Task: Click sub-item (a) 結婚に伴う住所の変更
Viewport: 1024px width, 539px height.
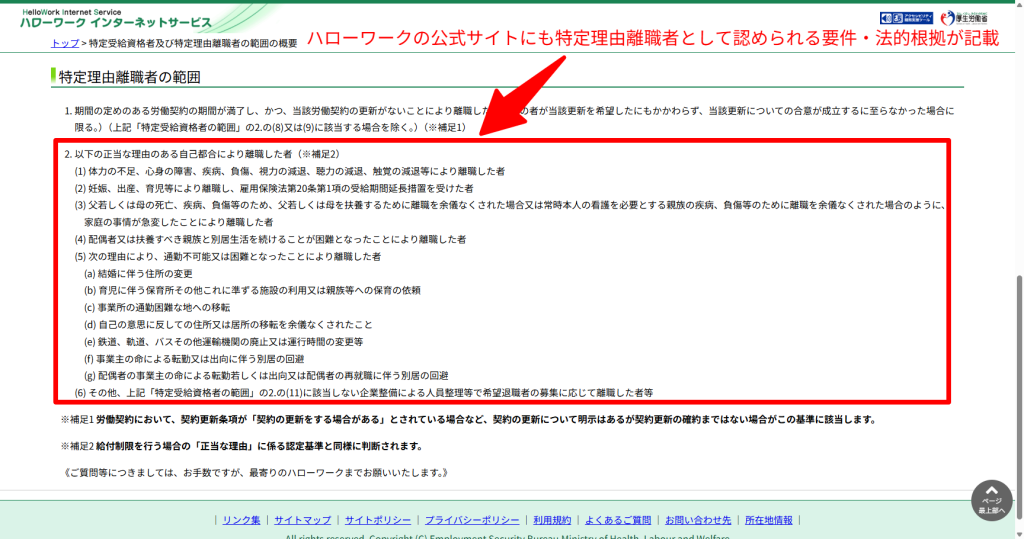Action: [138, 274]
